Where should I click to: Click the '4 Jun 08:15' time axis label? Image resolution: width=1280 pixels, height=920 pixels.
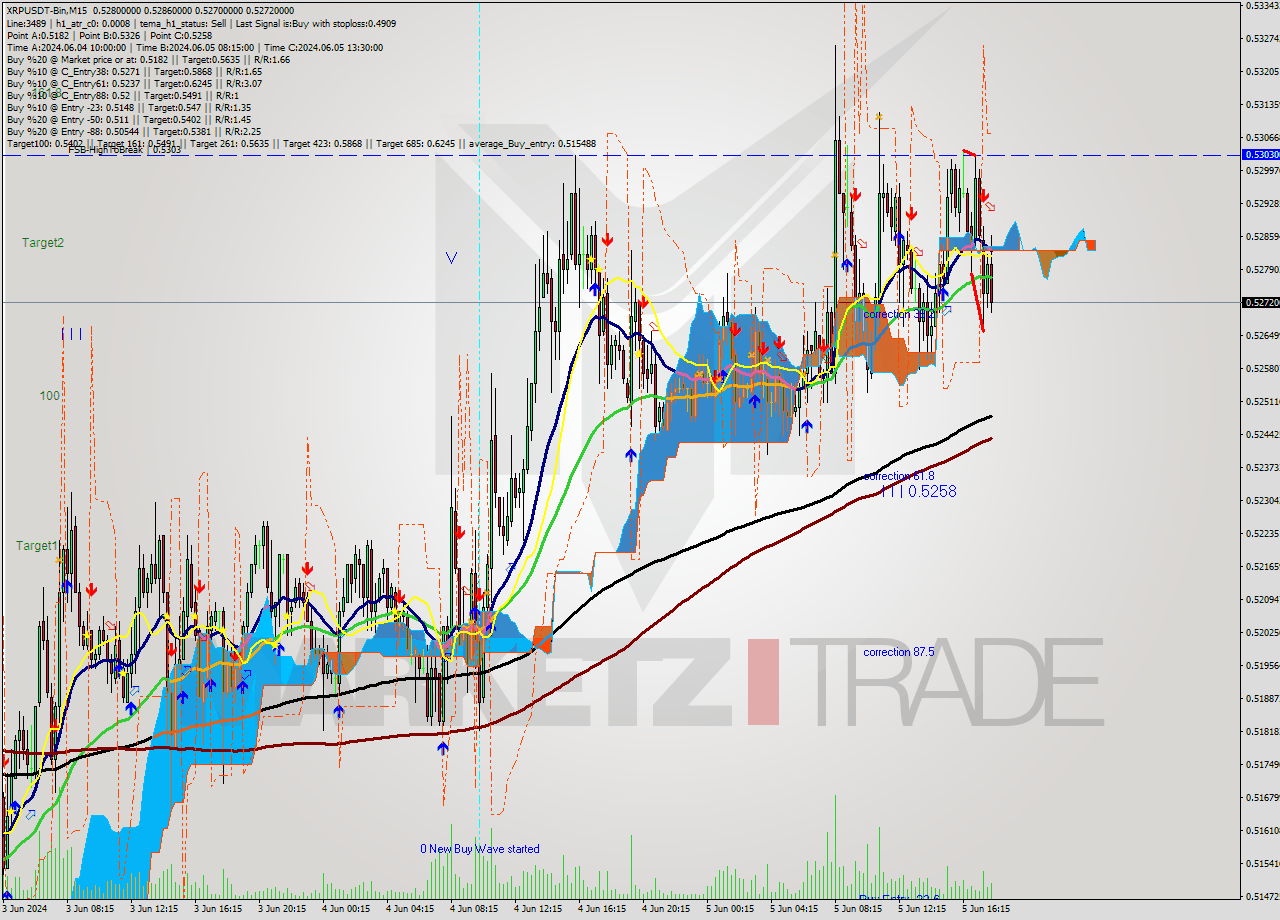tap(473, 909)
